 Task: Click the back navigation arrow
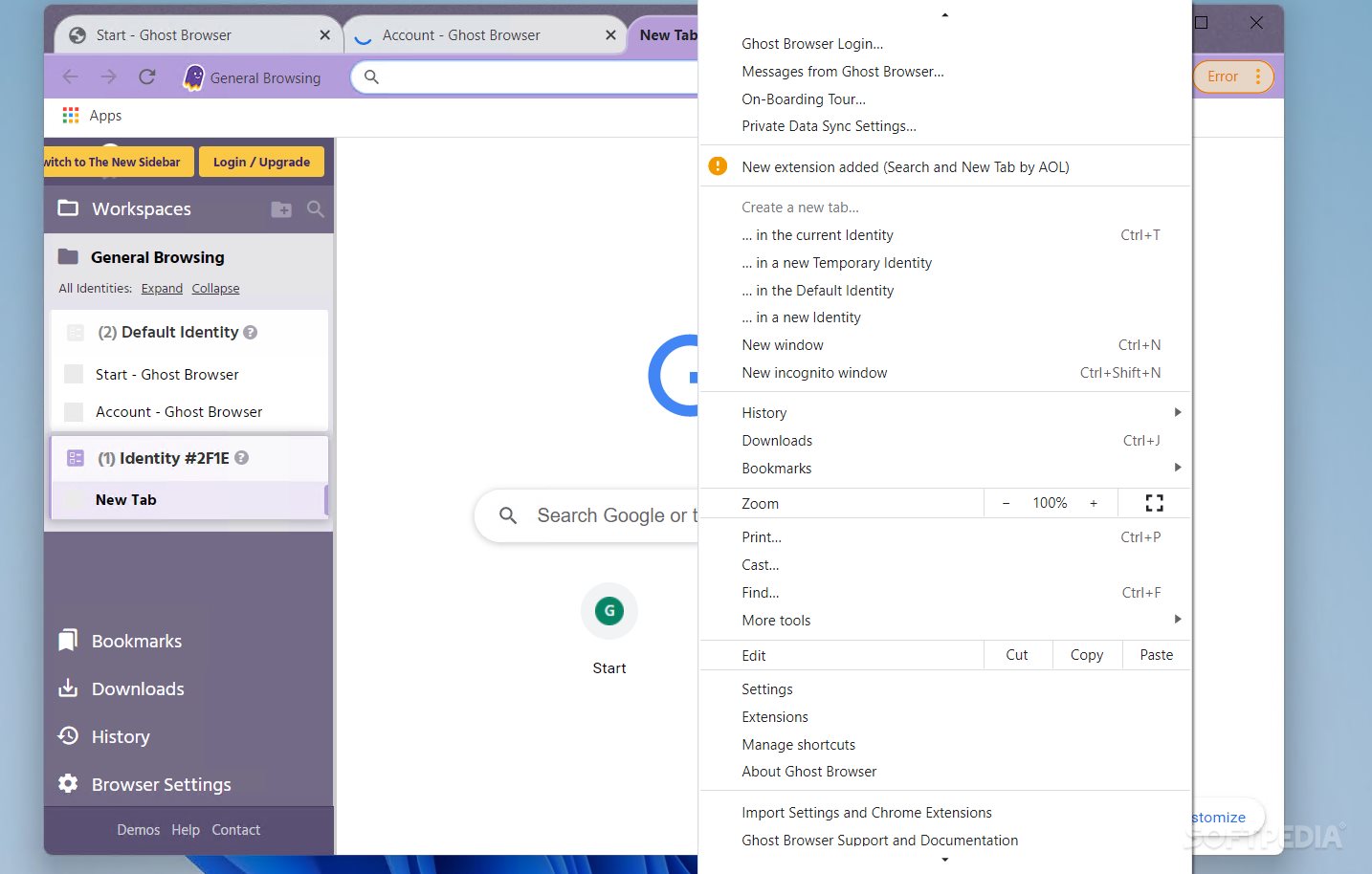click(x=70, y=77)
